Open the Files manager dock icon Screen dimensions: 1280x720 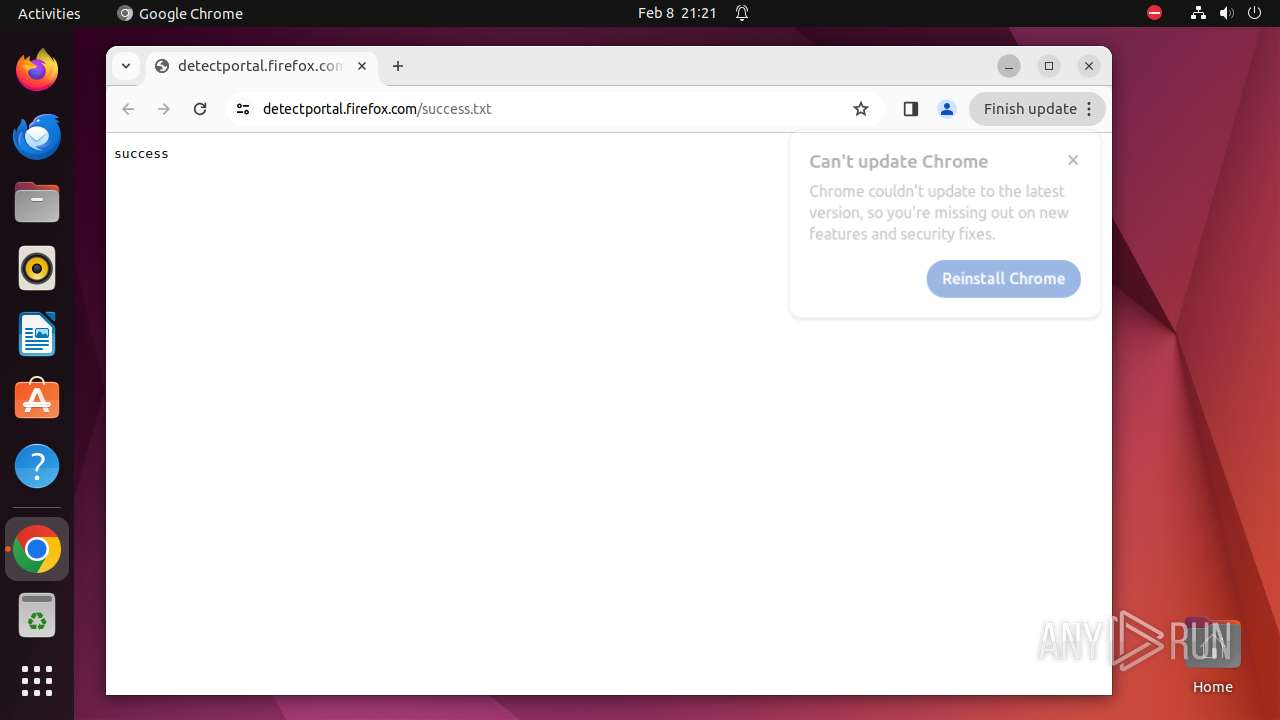(x=37, y=202)
